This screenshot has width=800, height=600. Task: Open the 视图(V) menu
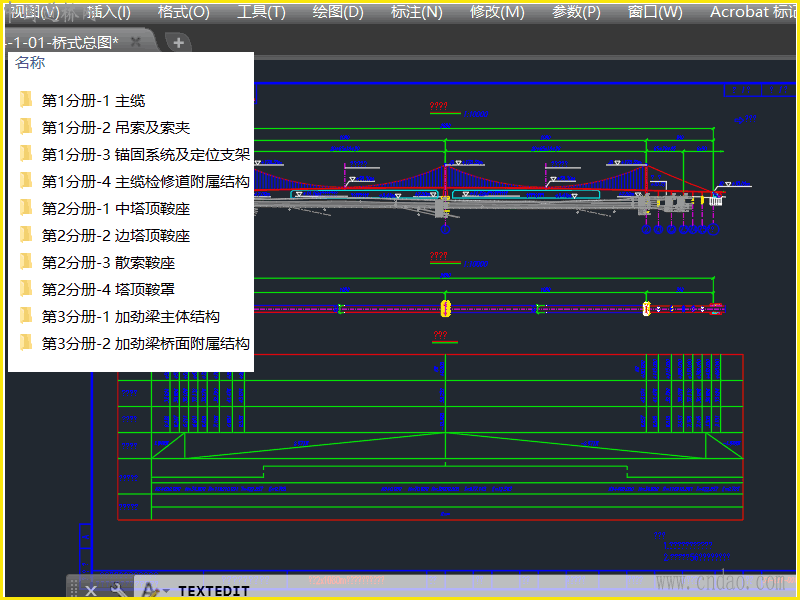(x=35, y=12)
